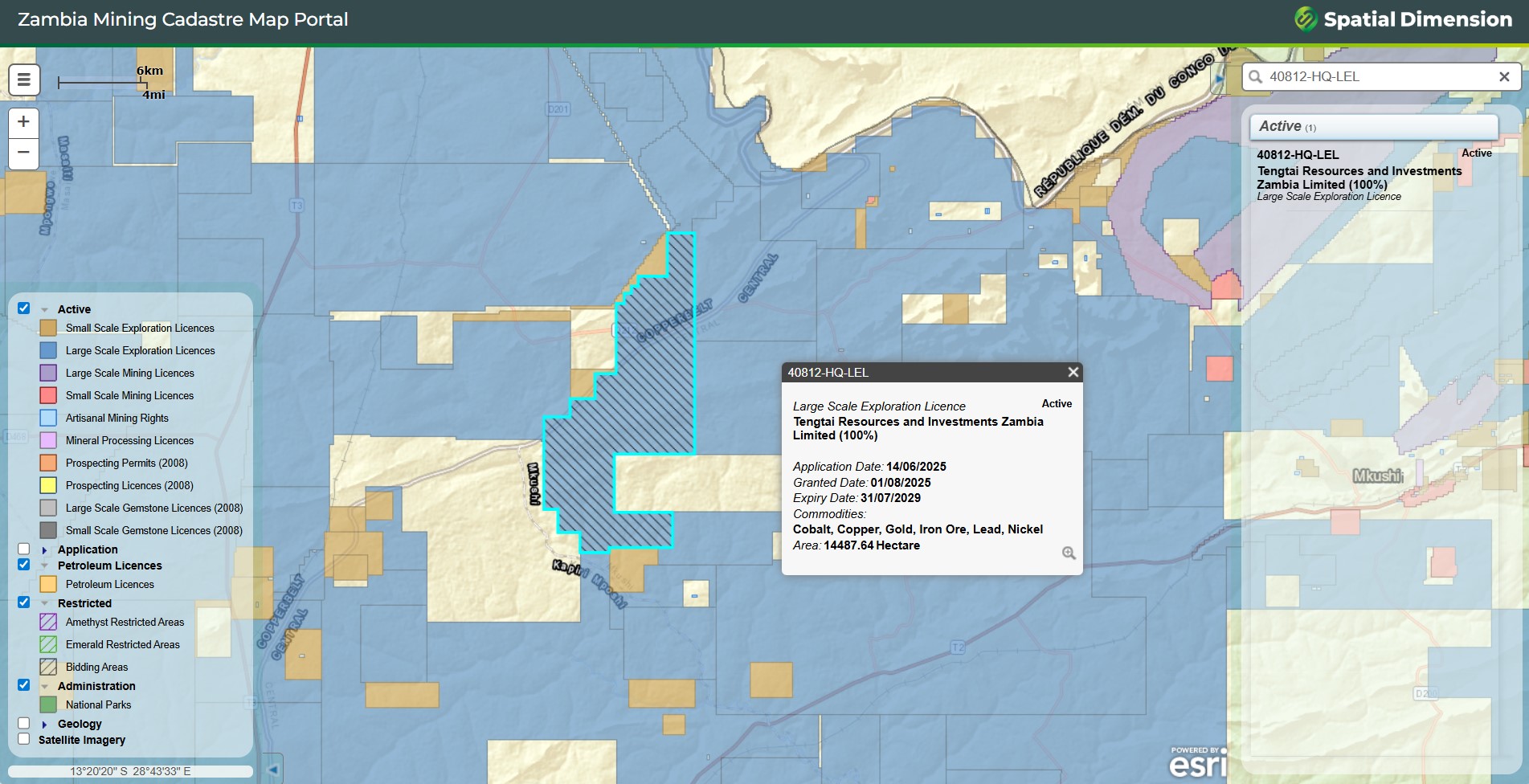This screenshot has height=784, width=1529.
Task: Zoom in on the map
Action: tap(23, 122)
